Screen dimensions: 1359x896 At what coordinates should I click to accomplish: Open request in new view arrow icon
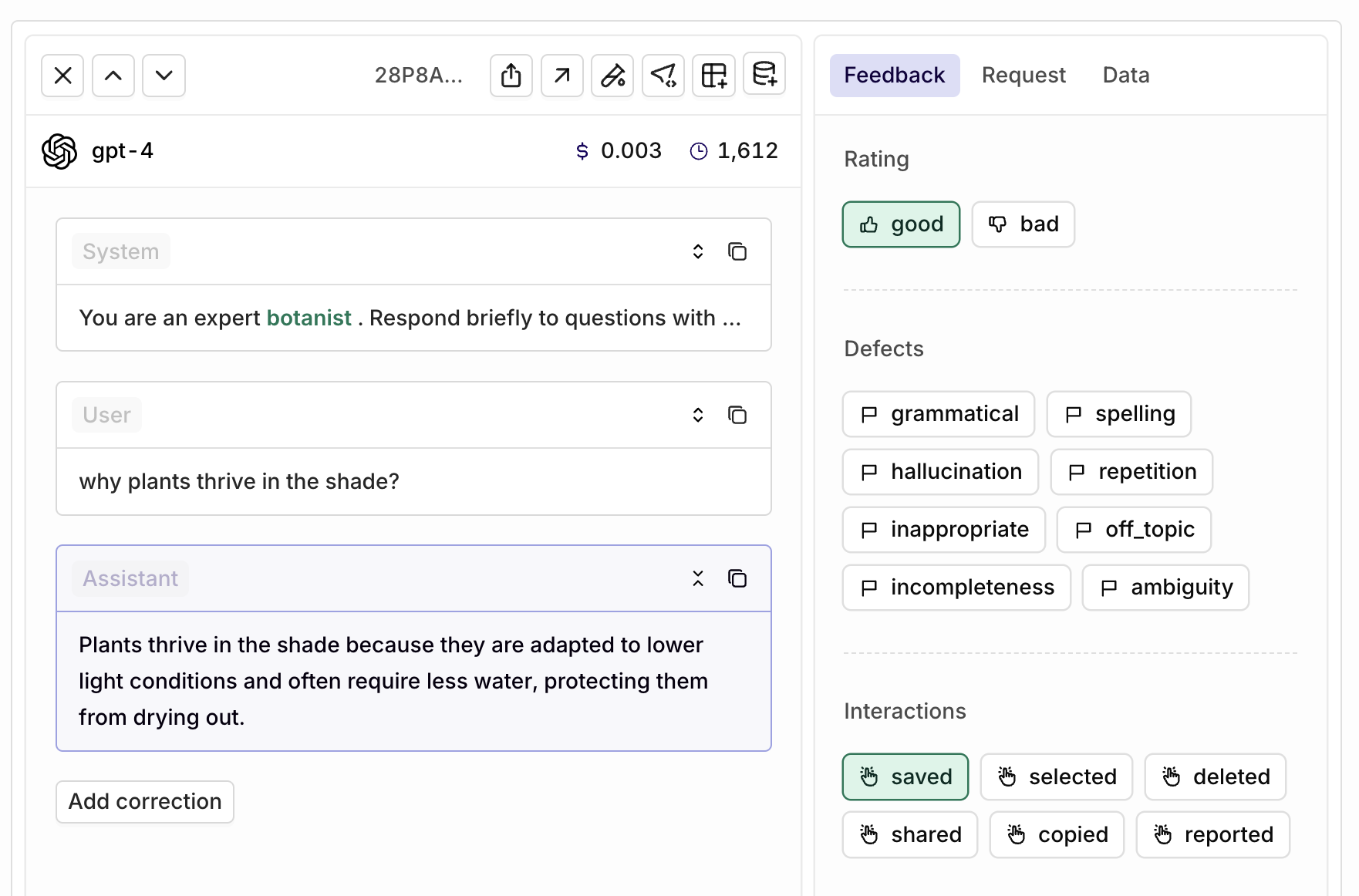pyautogui.click(x=561, y=76)
